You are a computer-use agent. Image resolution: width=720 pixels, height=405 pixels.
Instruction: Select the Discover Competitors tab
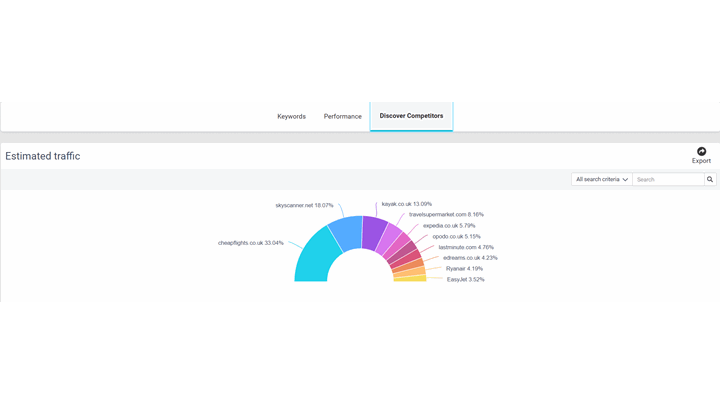411,116
